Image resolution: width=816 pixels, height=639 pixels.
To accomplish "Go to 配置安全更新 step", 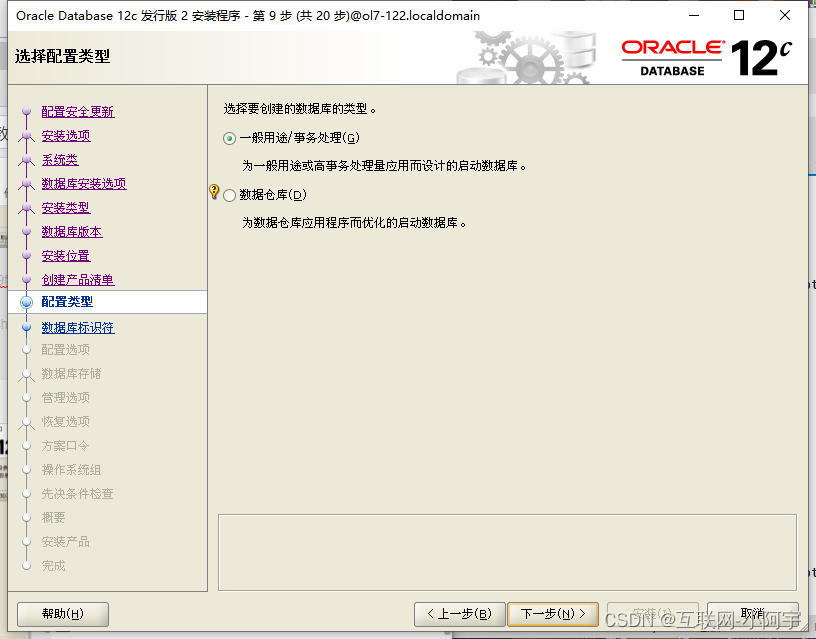I will click(x=78, y=111).
